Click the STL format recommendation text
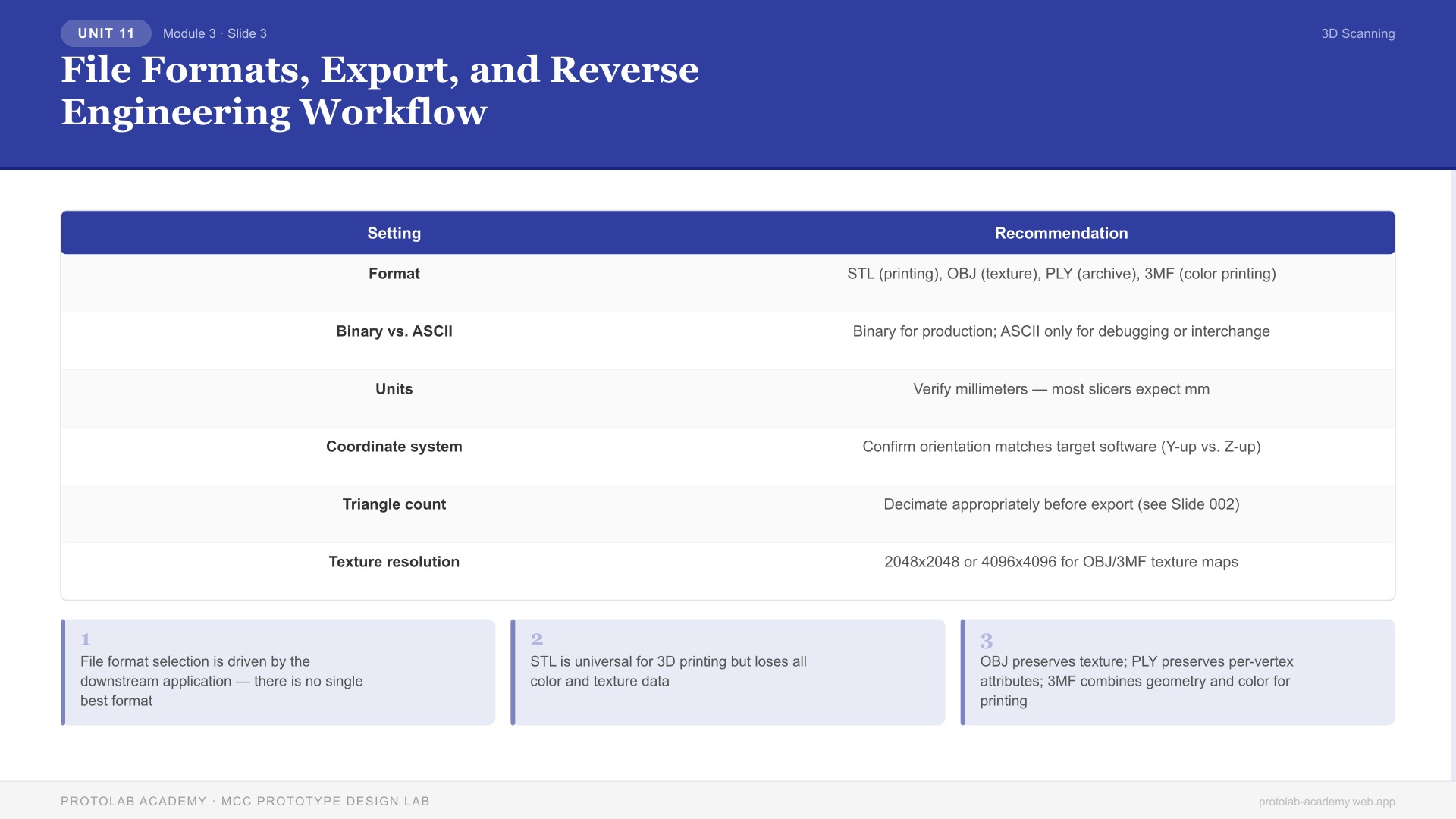The width and height of the screenshot is (1456, 819). [1061, 274]
